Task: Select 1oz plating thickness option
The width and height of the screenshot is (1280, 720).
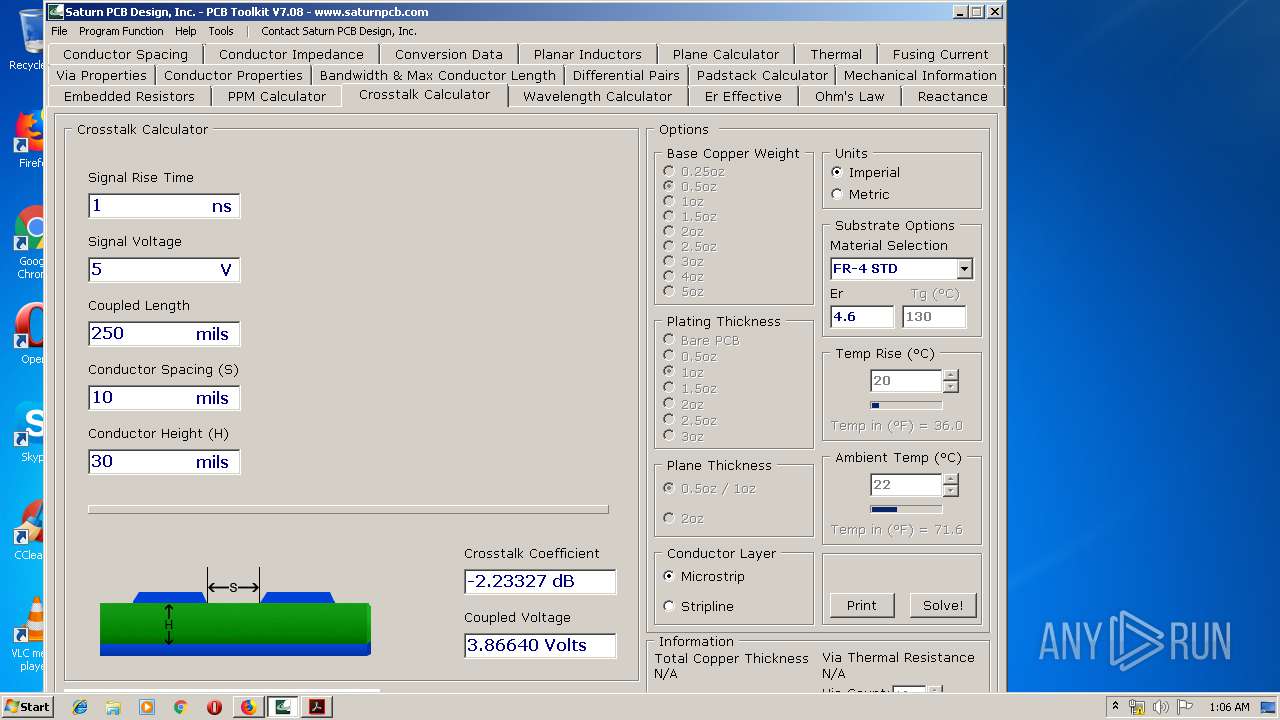Action: coord(669,372)
